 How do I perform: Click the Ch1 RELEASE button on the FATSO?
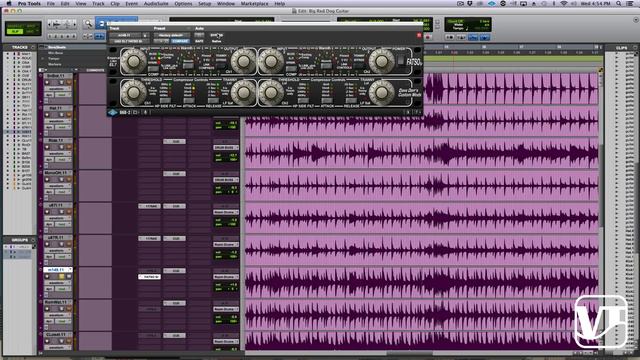(212, 100)
